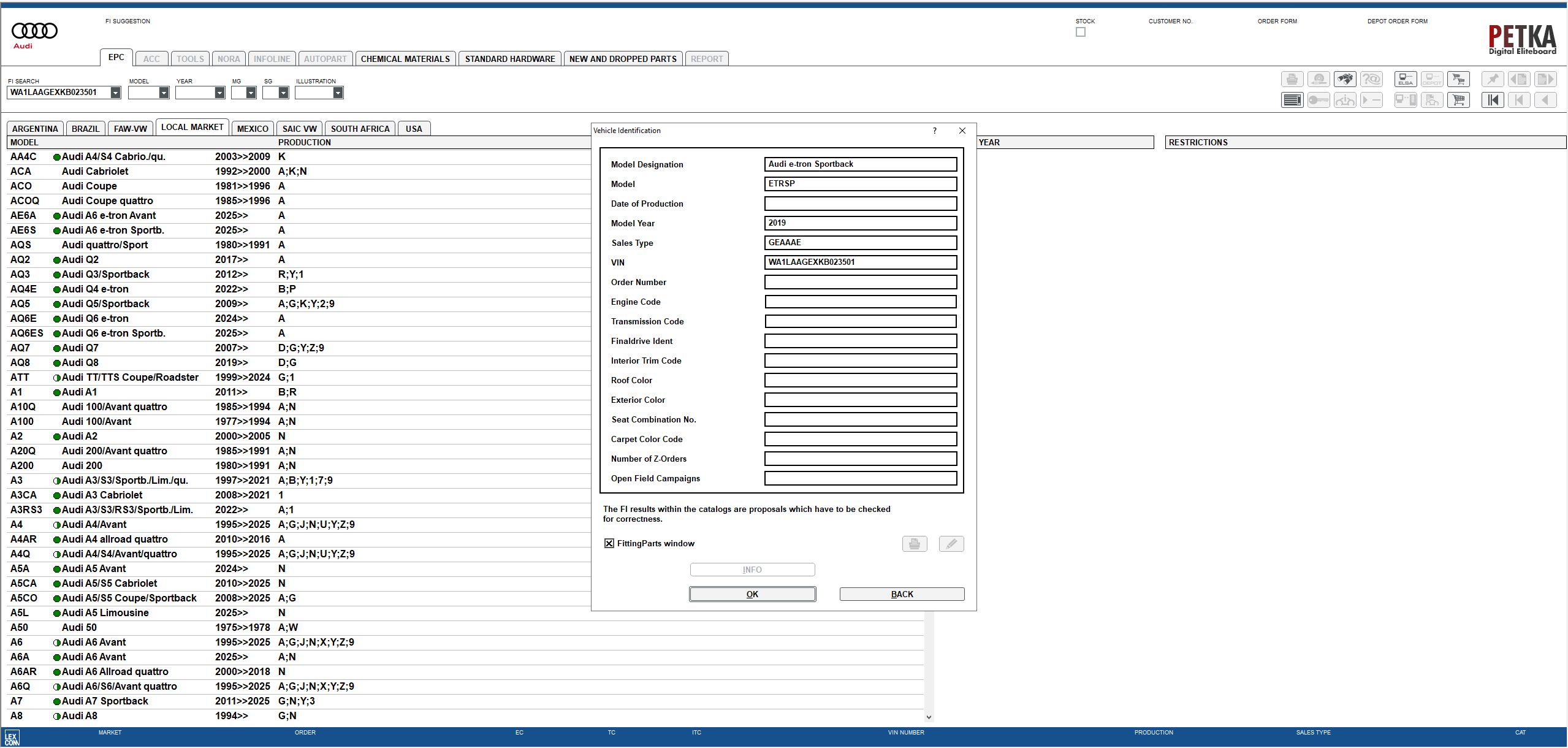Go to previous document page icon

tap(1519, 79)
